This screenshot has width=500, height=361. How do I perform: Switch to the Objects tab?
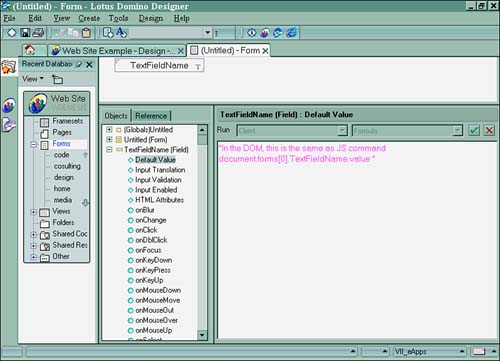pos(116,116)
